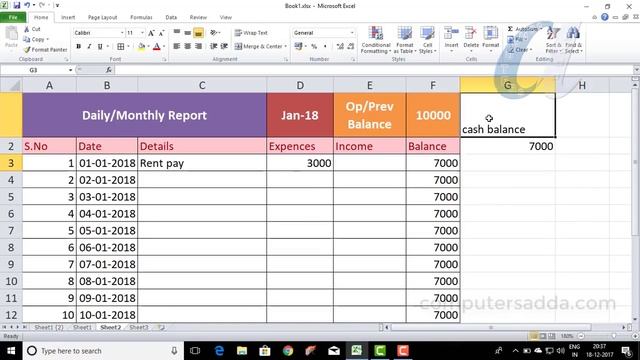Toggle Align Text Right
Image resolution: width=640 pixels, height=360 pixels.
[x=198, y=47]
